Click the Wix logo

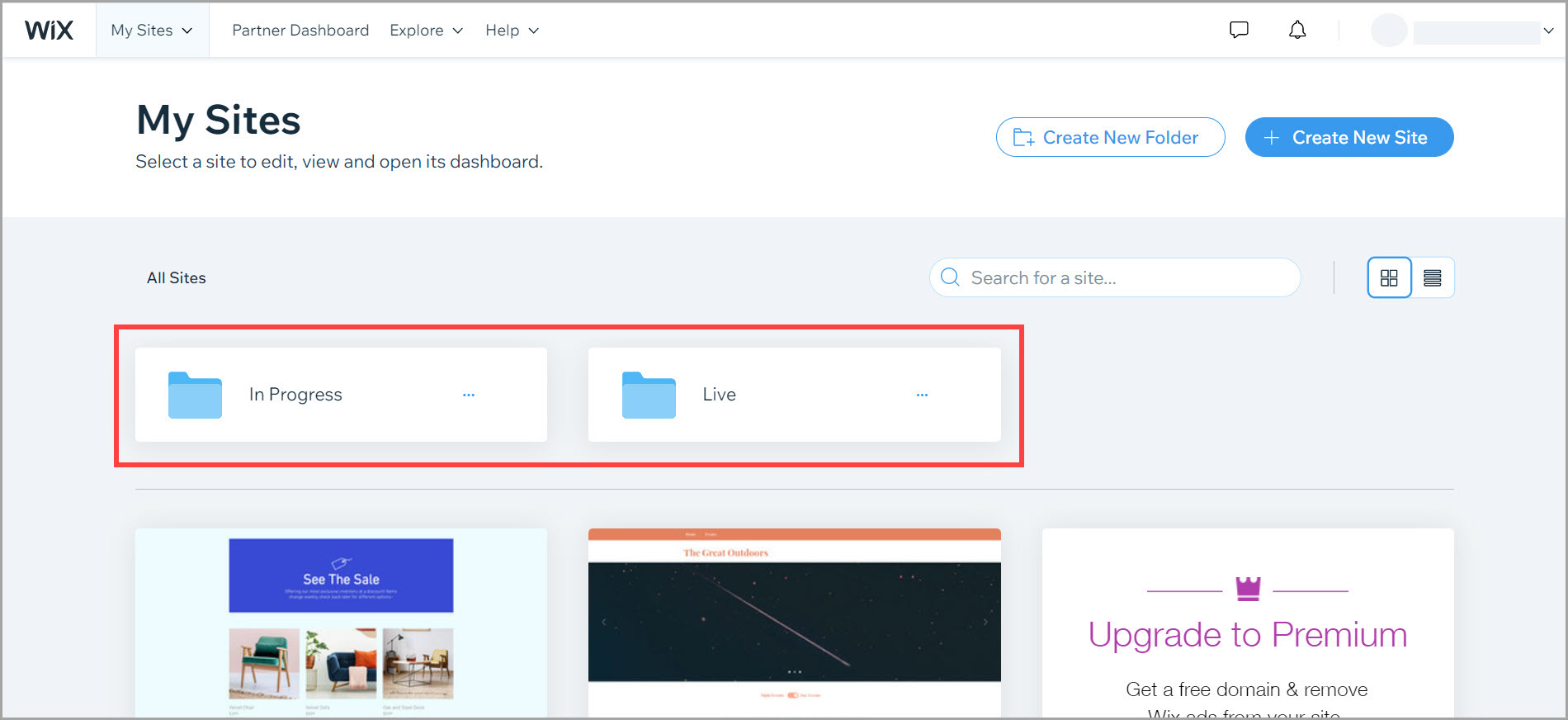[x=49, y=31]
